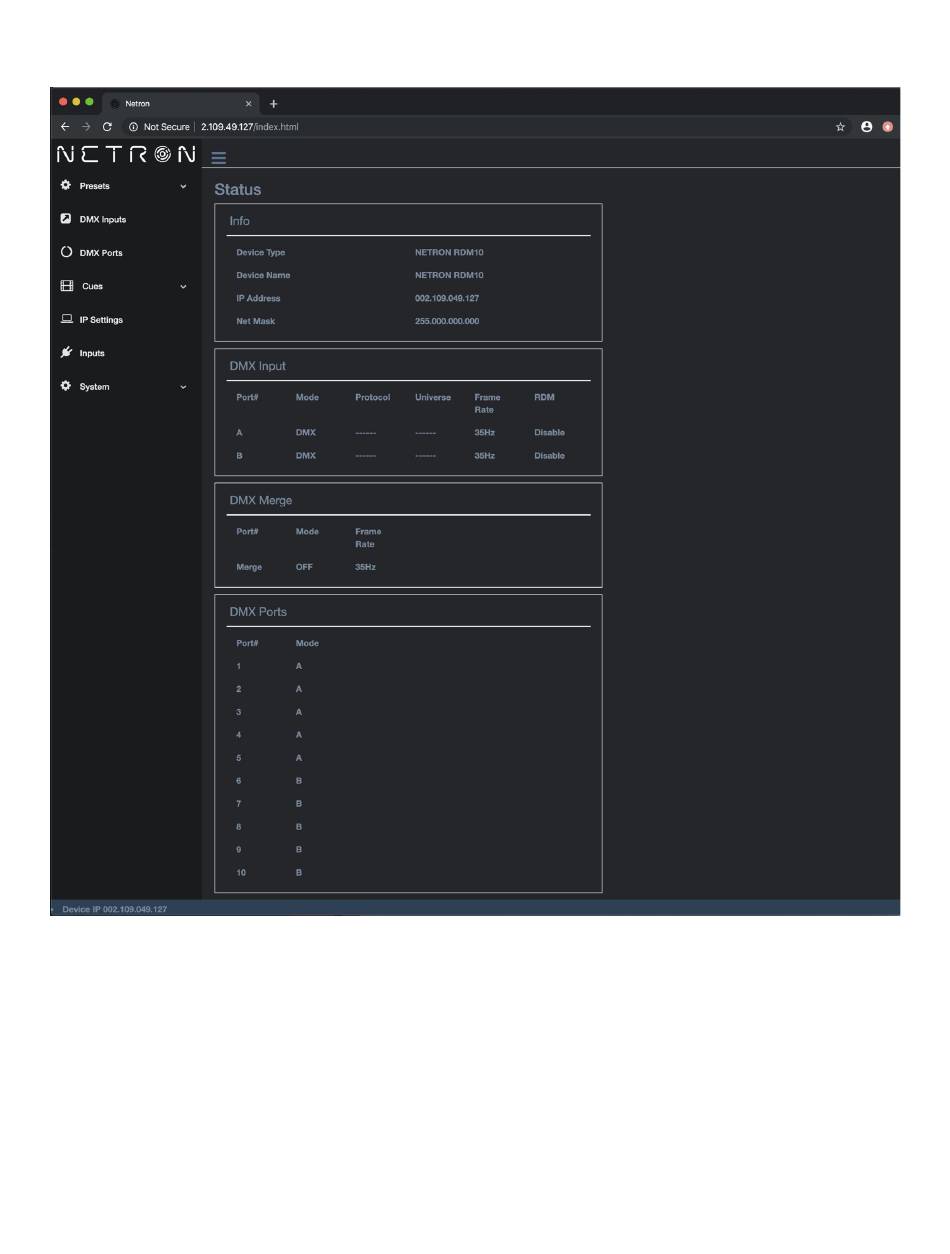Toggle the hamburger menu icon
This screenshot has width=950, height=1254.
[x=219, y=158]
